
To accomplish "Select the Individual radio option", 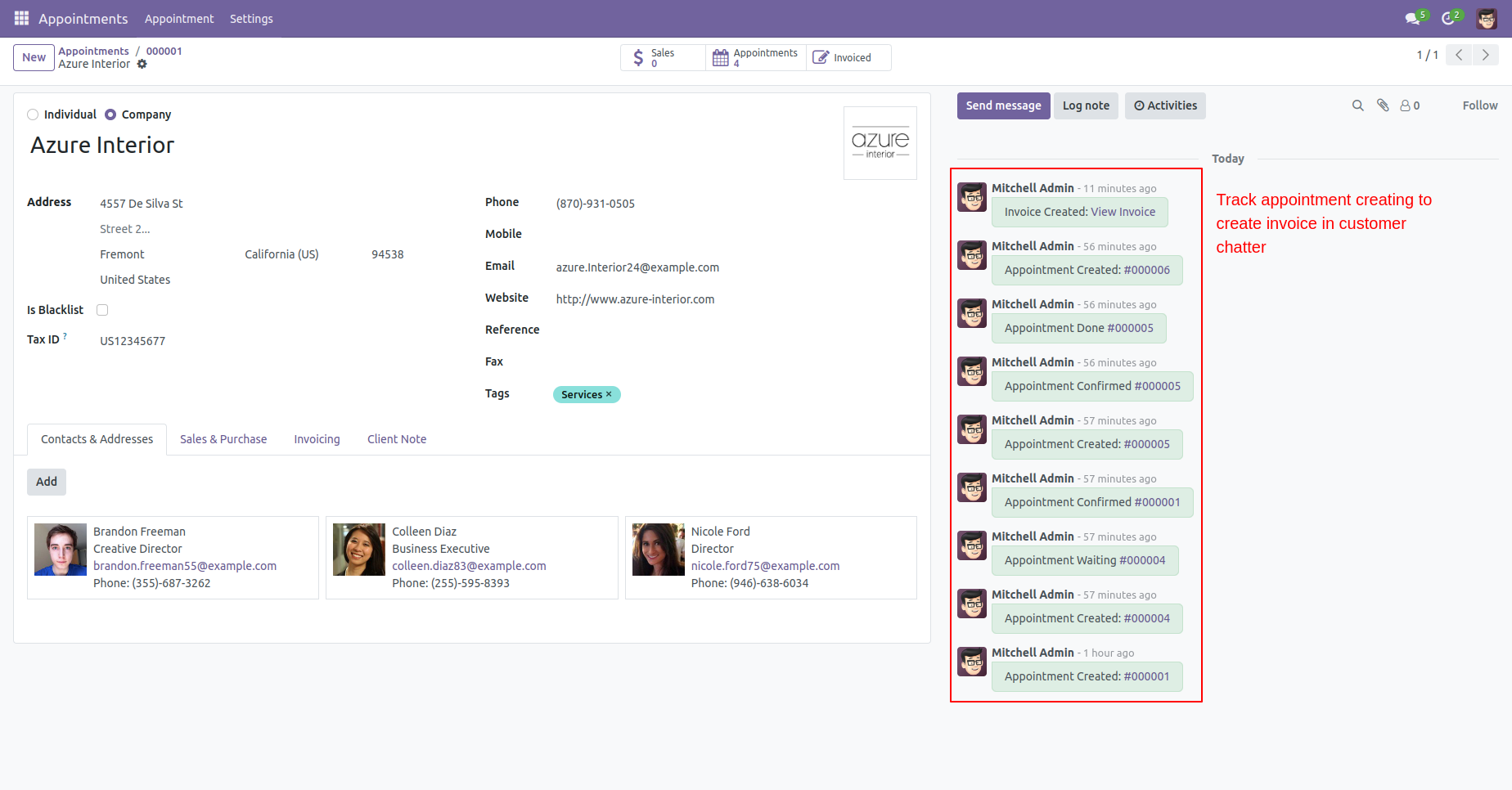I will pyautogui.click(x=33, y=114).
